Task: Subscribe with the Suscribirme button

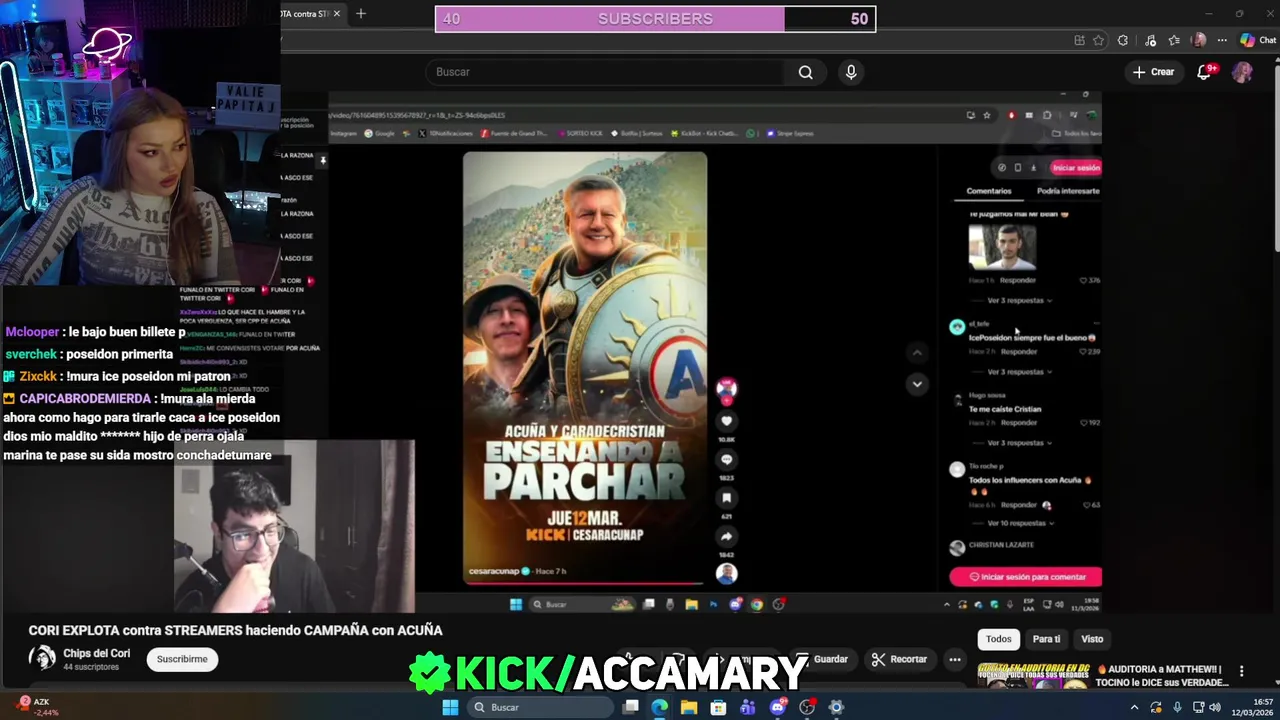Action: [x=182, y=659]
